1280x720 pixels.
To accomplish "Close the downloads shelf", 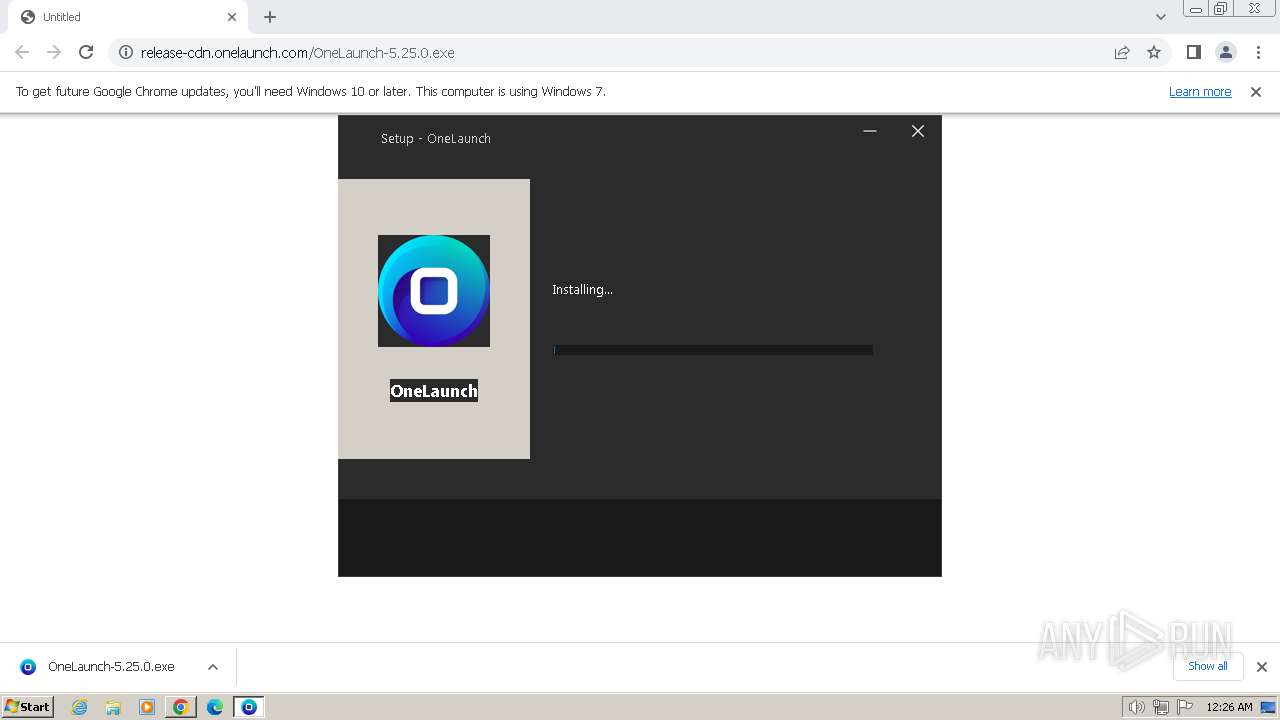I will click(x=1262, y=667).
